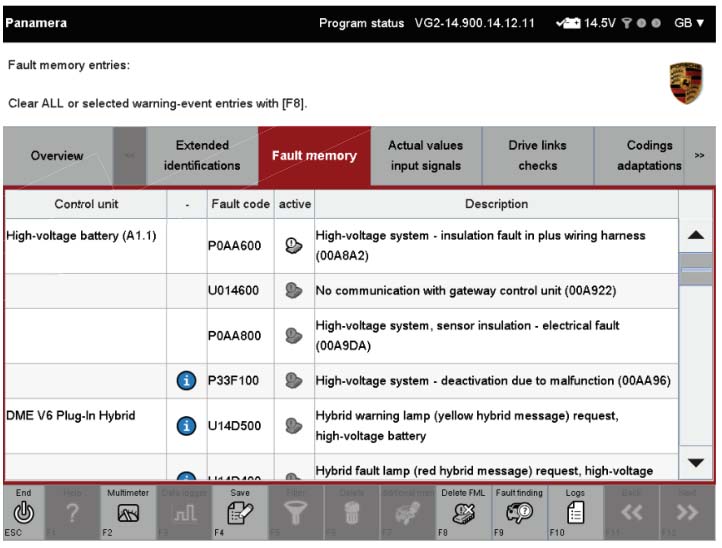The width and height of the screenshot is (722, 548).
Task: Switch to the Overview tab
Action: pyautogui.click(x=57, y=155)
